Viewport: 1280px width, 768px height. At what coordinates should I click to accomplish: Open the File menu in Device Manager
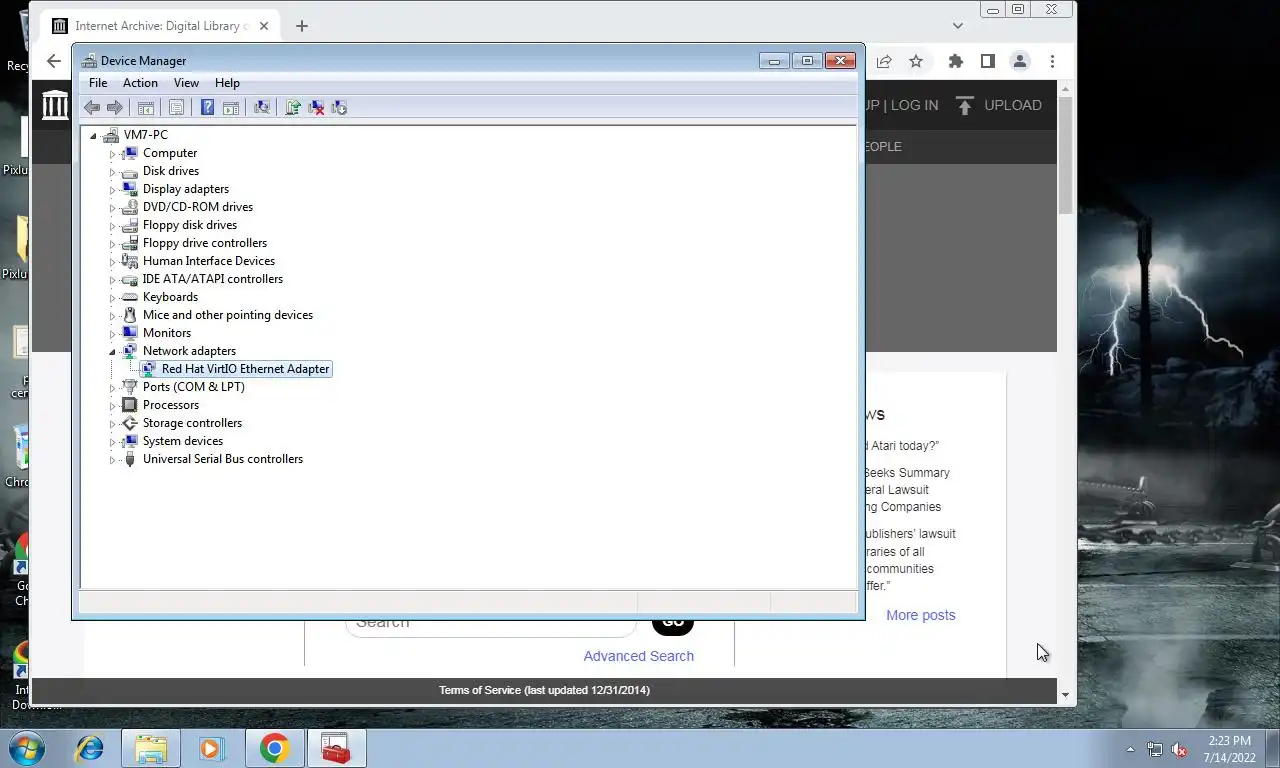pos(98,83)
